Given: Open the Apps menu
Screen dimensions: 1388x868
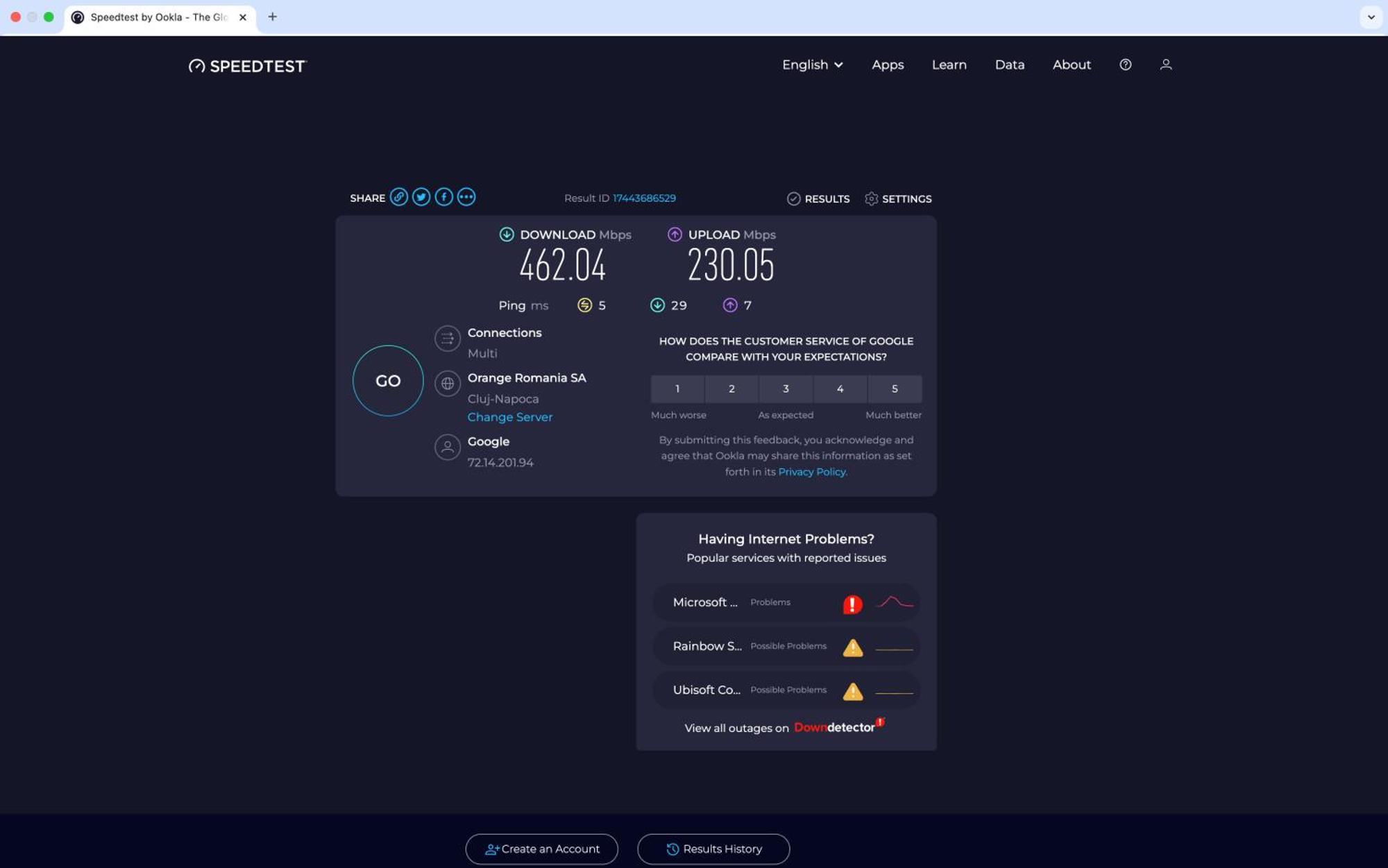Looking at the screenshot, I should point(888,65).
